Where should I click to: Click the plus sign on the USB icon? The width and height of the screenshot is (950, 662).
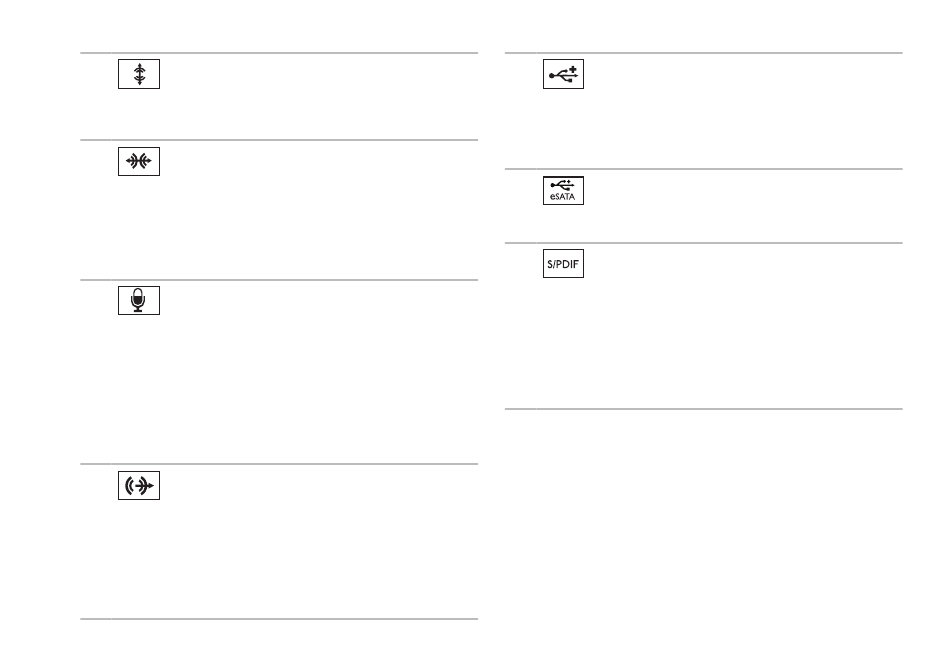573,69
